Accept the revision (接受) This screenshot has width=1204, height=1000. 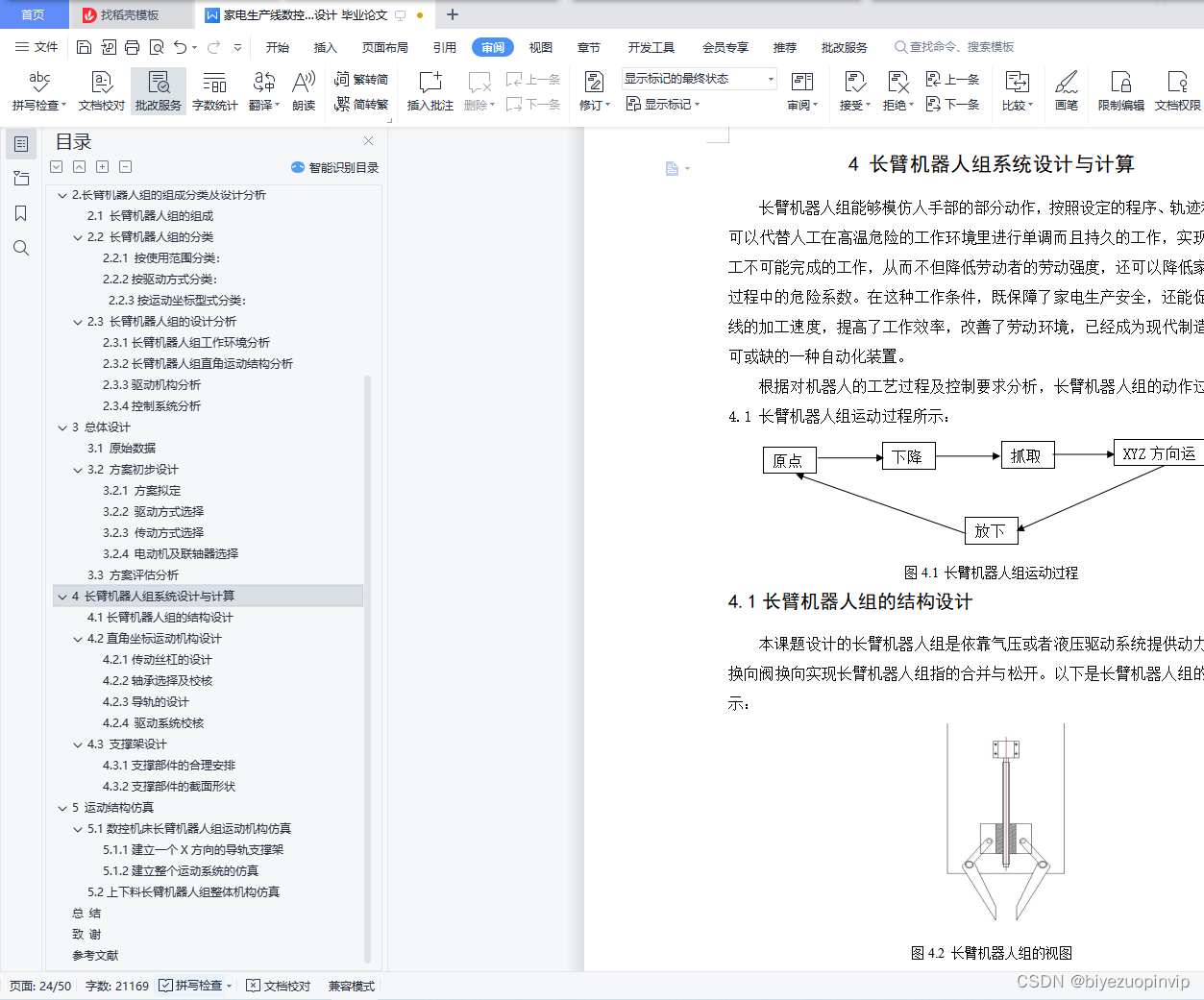[x=854, y=91]
